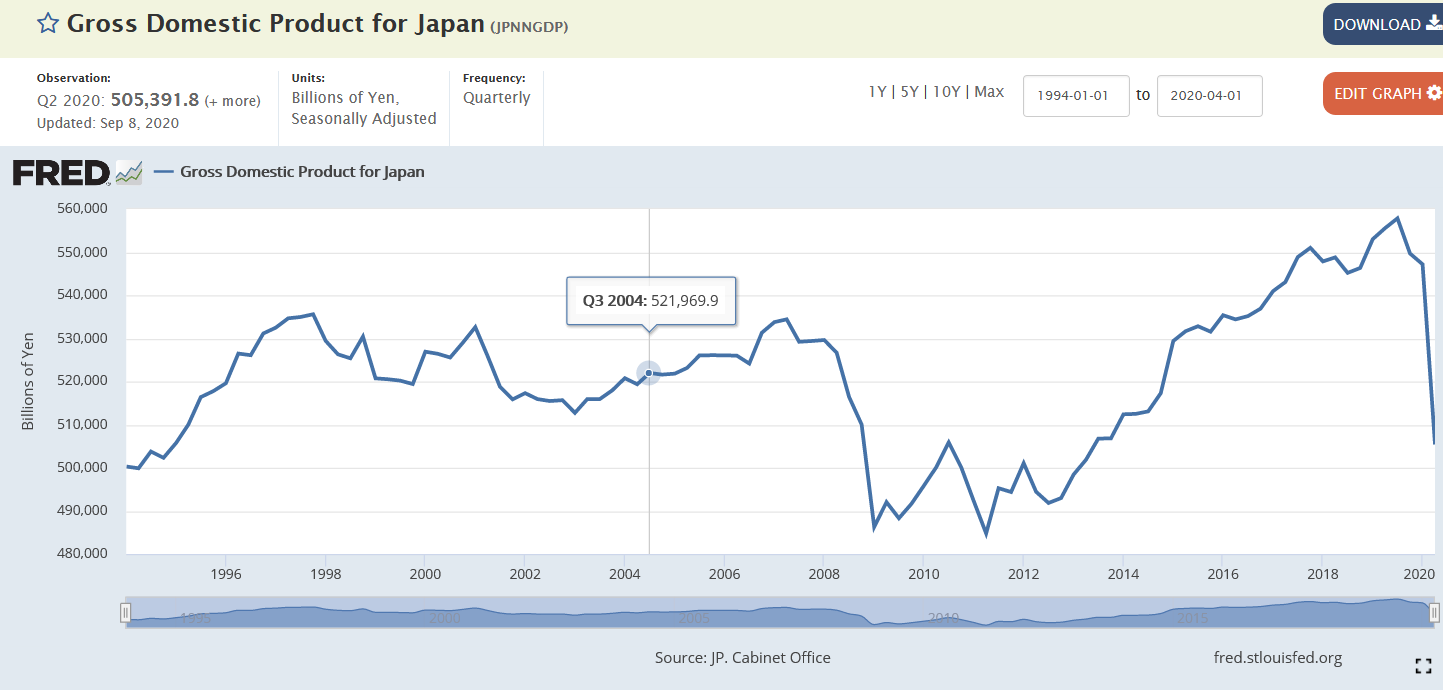Click the fullscreen icon below chart
The image size is (1443, 690).
coord(1423,666)
